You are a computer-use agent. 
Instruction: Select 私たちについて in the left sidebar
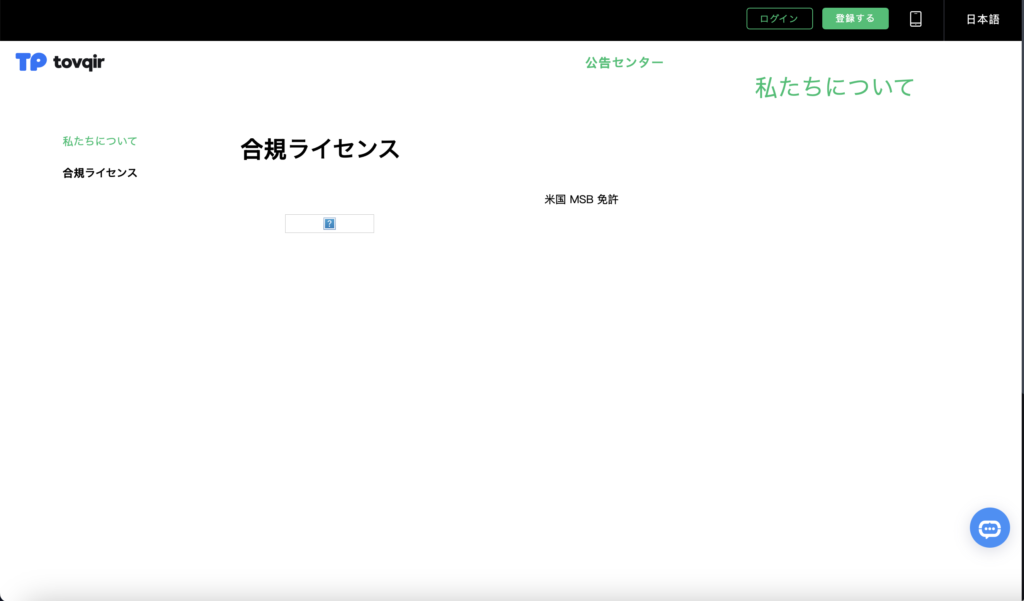(100, 141)
